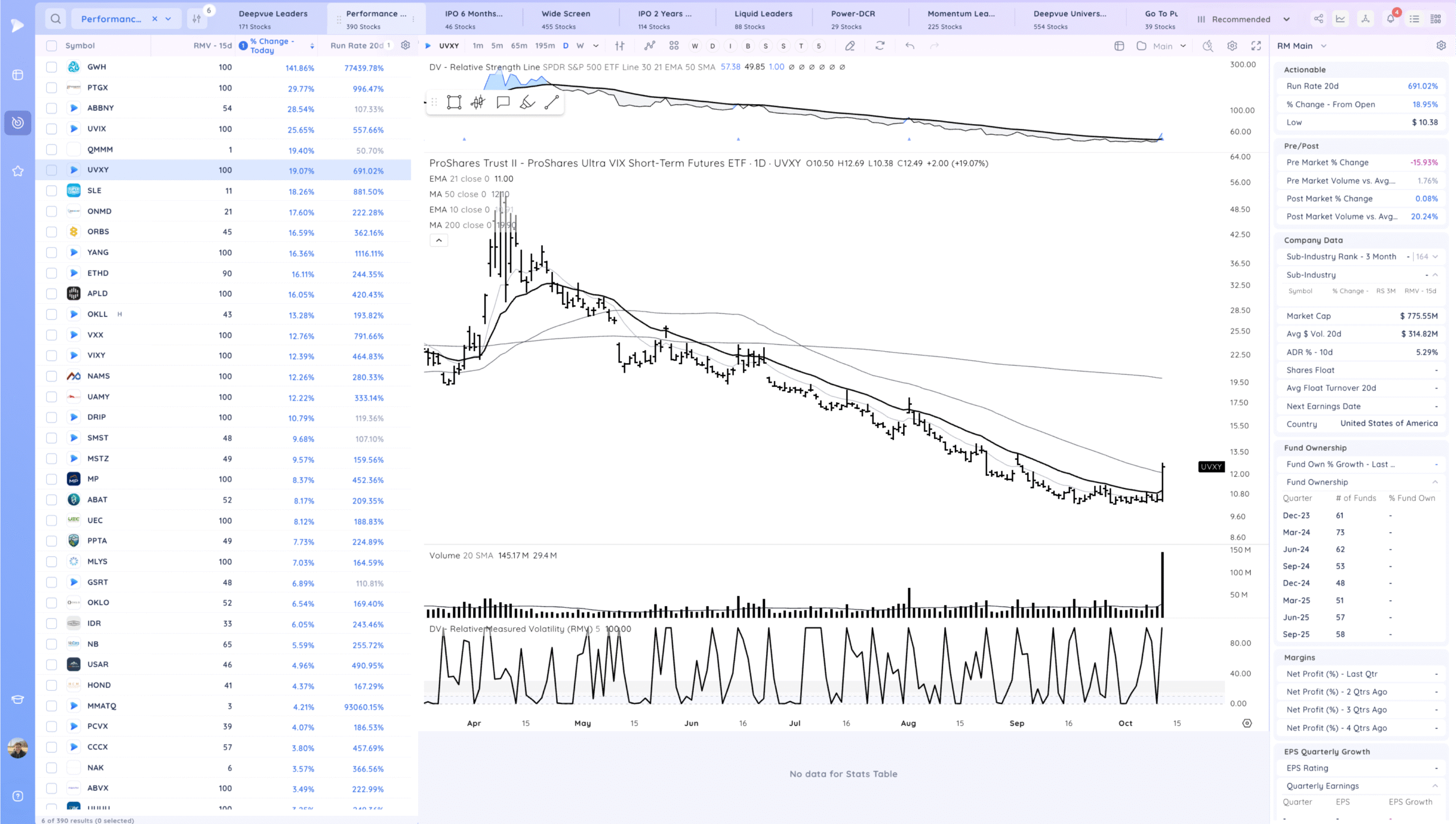The image size is (1456, 824).
Task: Select the 65m timeframe button
Action: pos(518,46)
